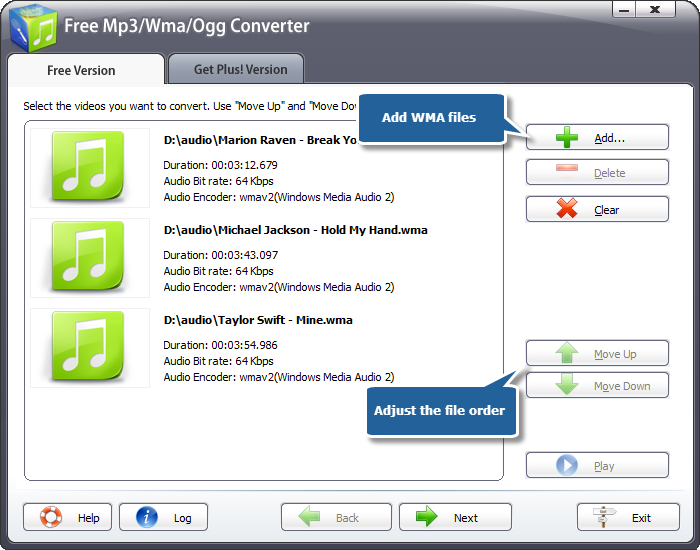Click the lifebuoy Help icon
This screenshot has width=700, height=550.
pos(50,517)
